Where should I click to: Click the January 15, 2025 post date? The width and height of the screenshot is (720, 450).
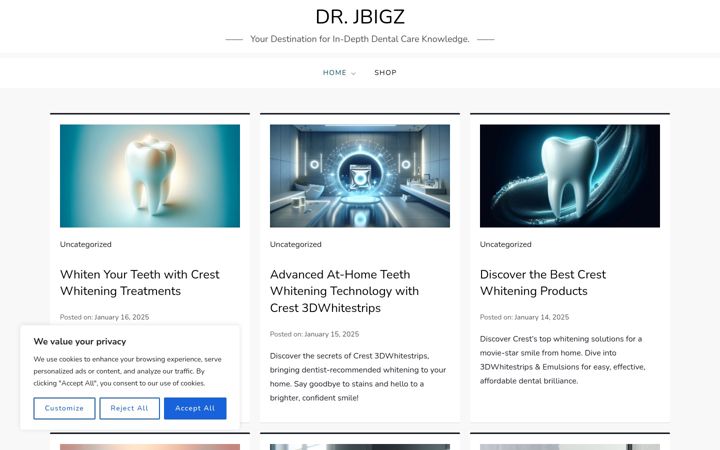332,334
